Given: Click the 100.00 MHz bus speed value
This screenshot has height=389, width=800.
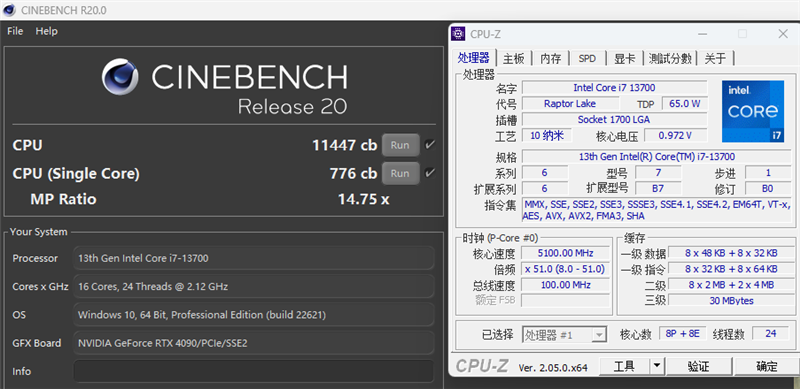Looking at the screenshot, I should [565, 285].
